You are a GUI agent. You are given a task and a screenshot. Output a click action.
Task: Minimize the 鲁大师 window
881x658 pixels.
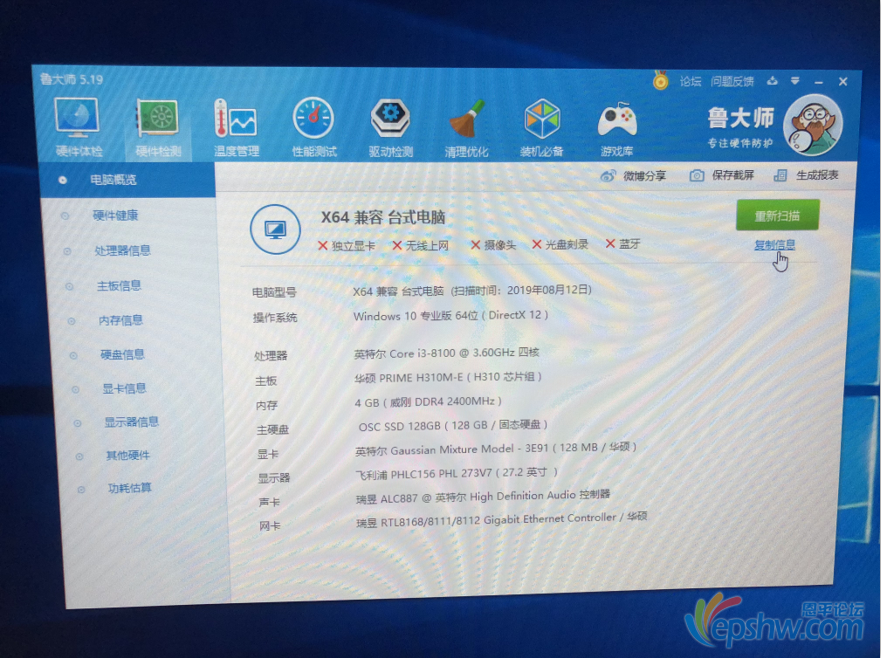[x=819, y=82]
